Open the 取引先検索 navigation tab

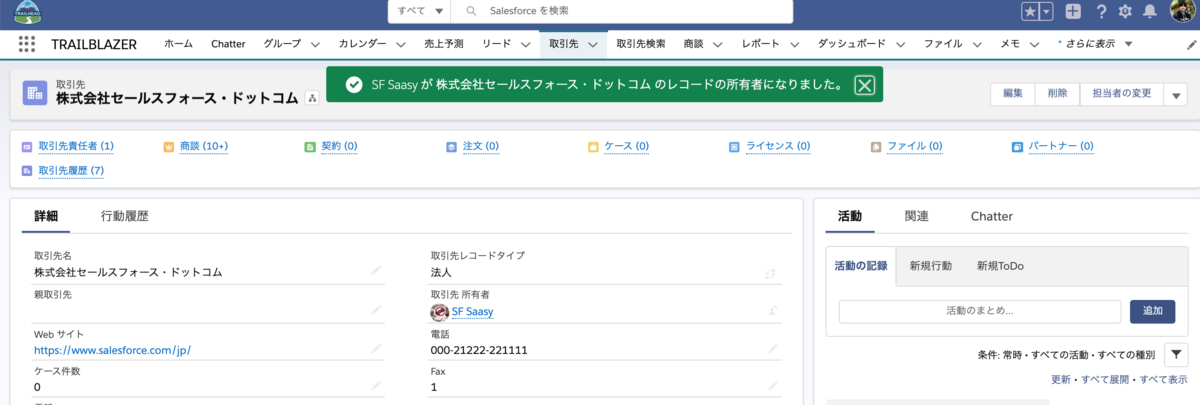coord(641,44)
